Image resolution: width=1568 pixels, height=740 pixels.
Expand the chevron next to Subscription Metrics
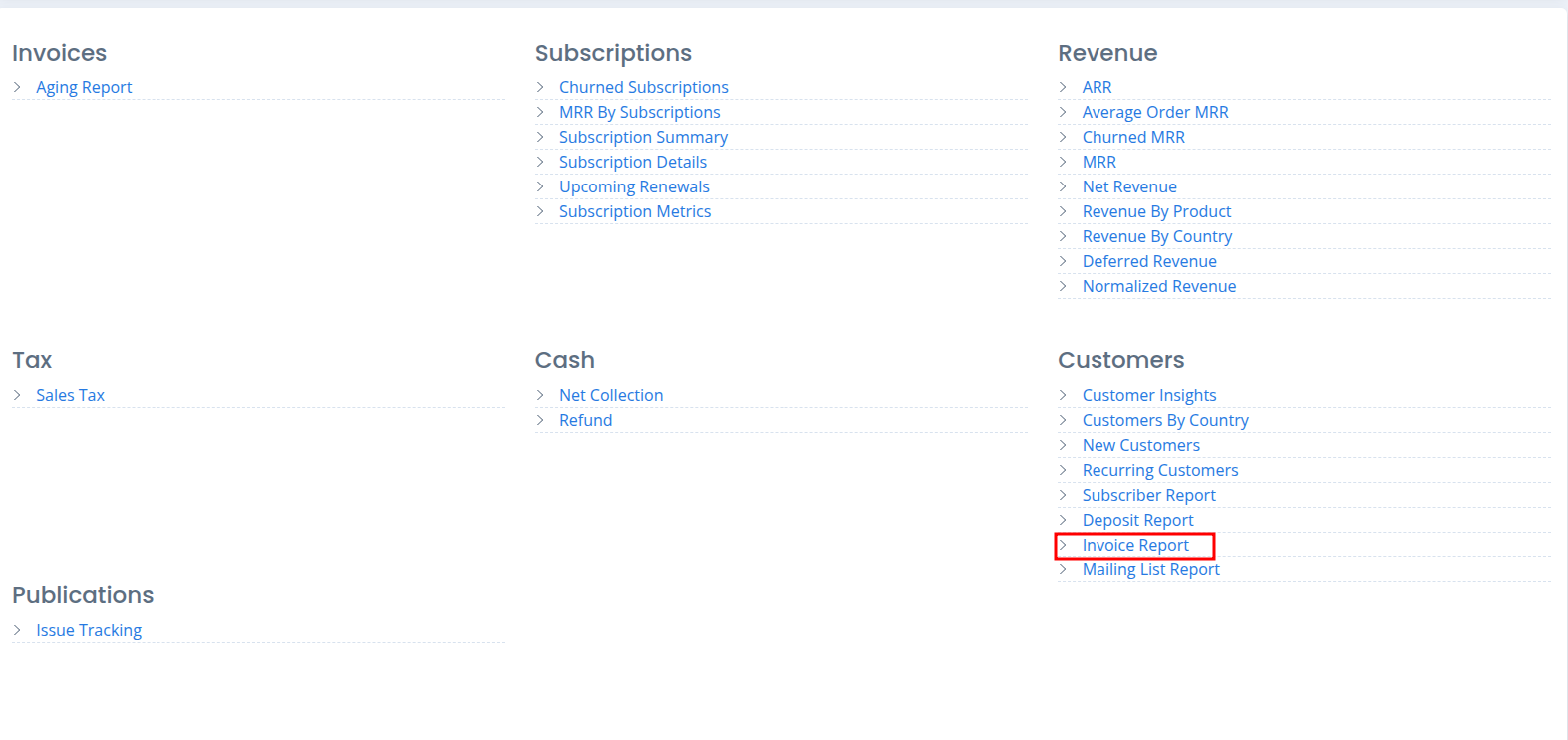pyautogui.click(x=540, y=211)
